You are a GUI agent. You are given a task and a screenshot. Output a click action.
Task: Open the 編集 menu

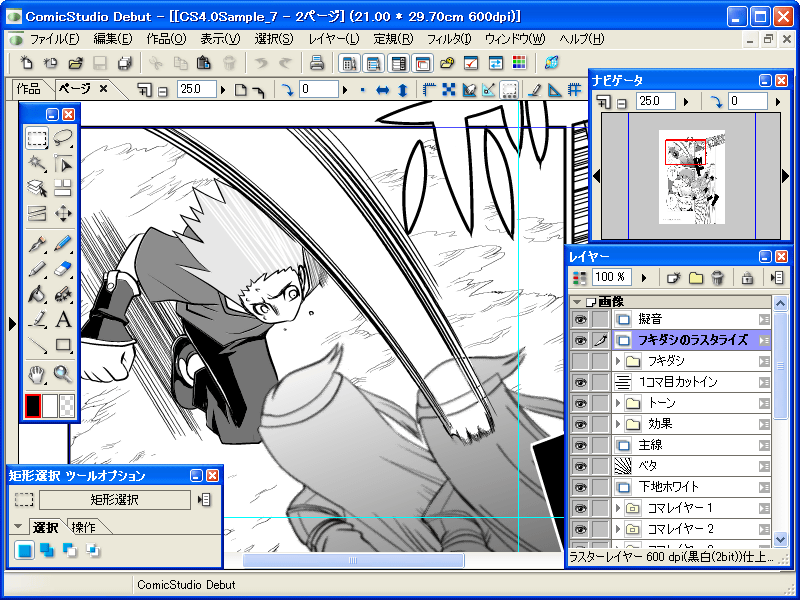(x=113, y=39)
